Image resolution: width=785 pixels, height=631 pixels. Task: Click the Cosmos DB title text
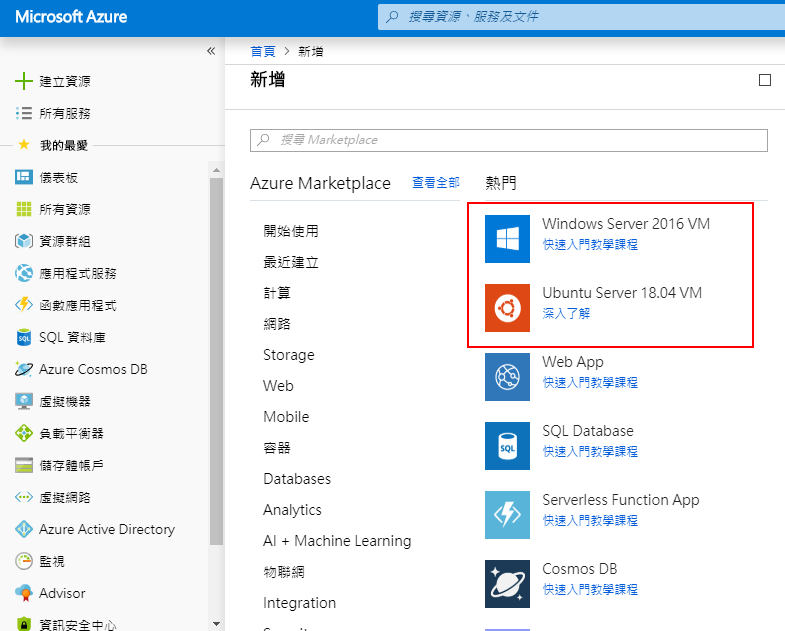[580, 569]
